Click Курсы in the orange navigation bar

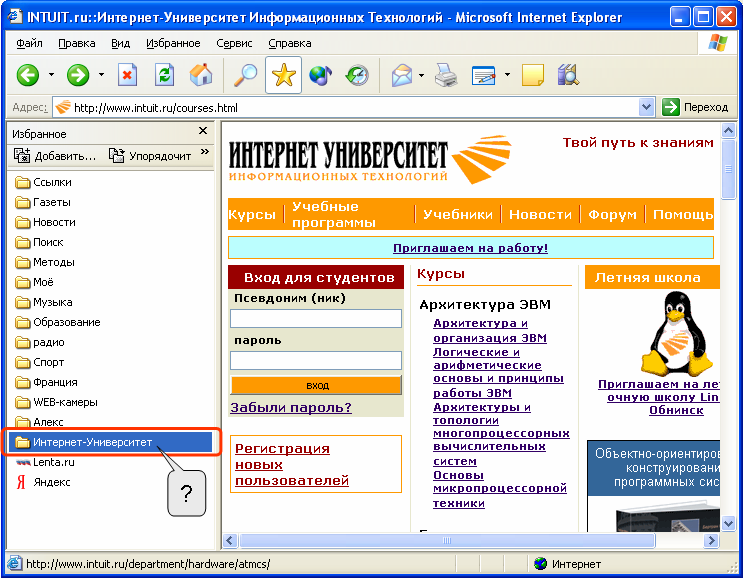point(252,215)
